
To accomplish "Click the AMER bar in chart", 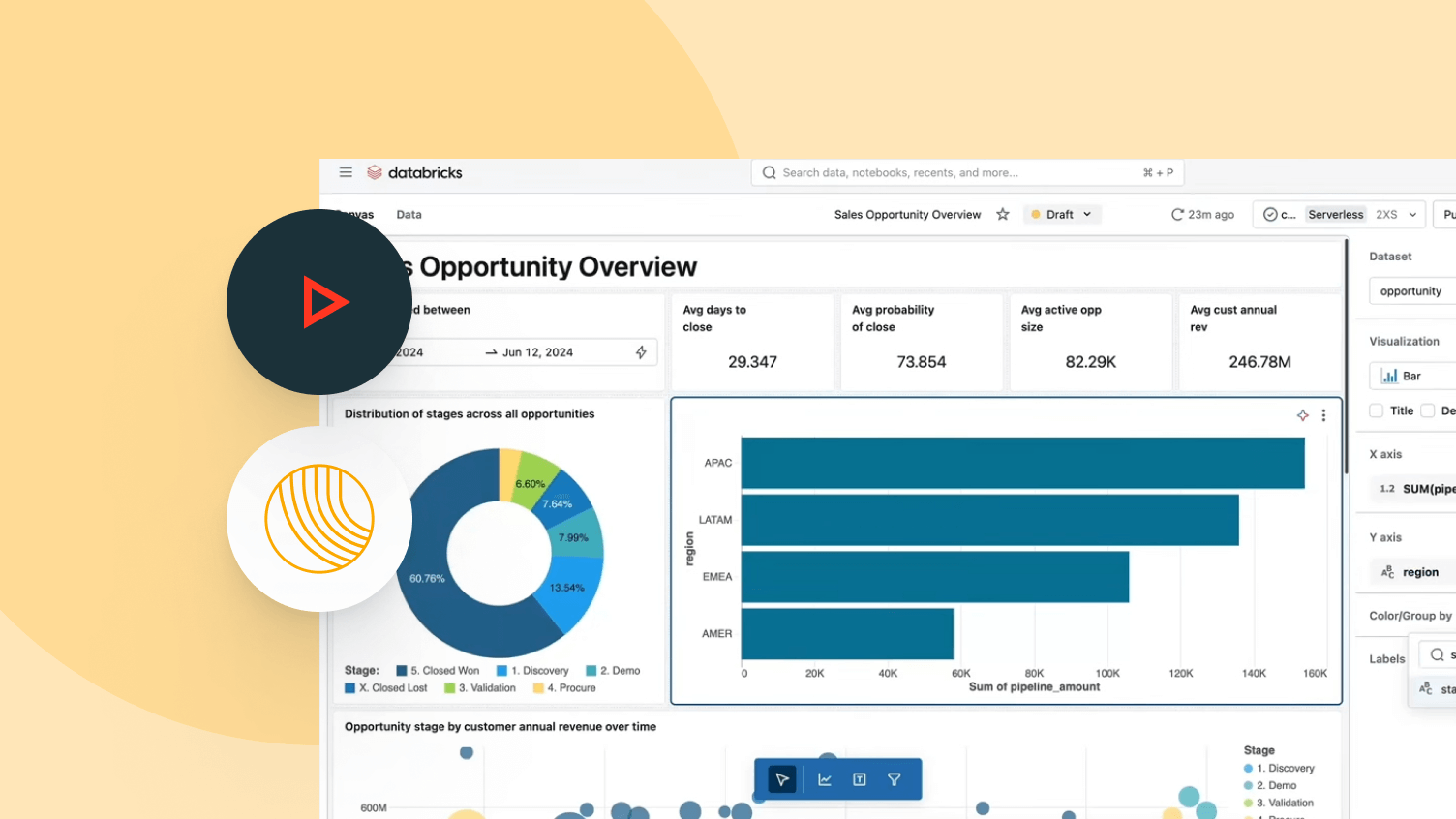I will coord(847,634).
